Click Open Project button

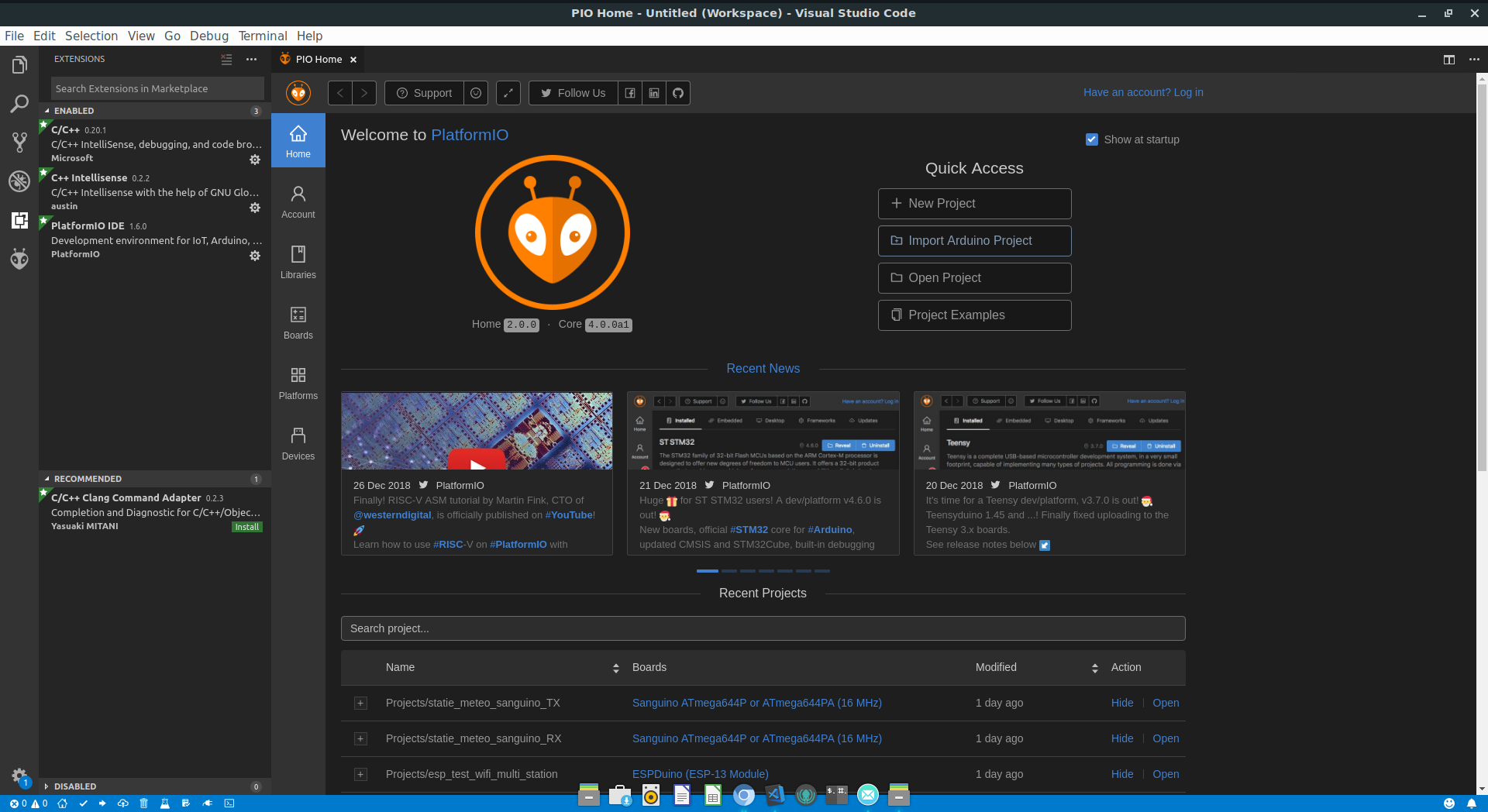coord(974,278)
